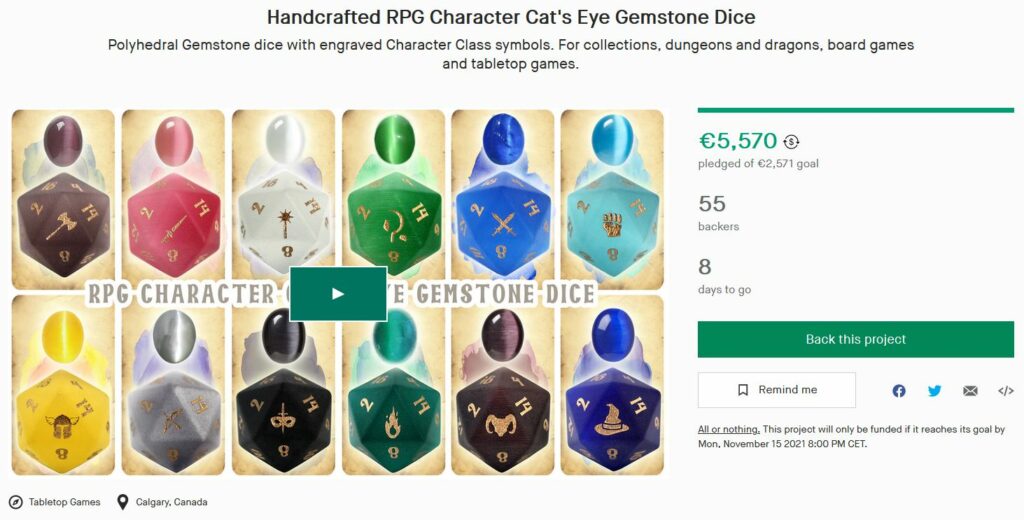Open the Calgary, Canada location link
The height and width of the screenshot is (520, 1024).
pyautogui.click(x=171, y=502)
